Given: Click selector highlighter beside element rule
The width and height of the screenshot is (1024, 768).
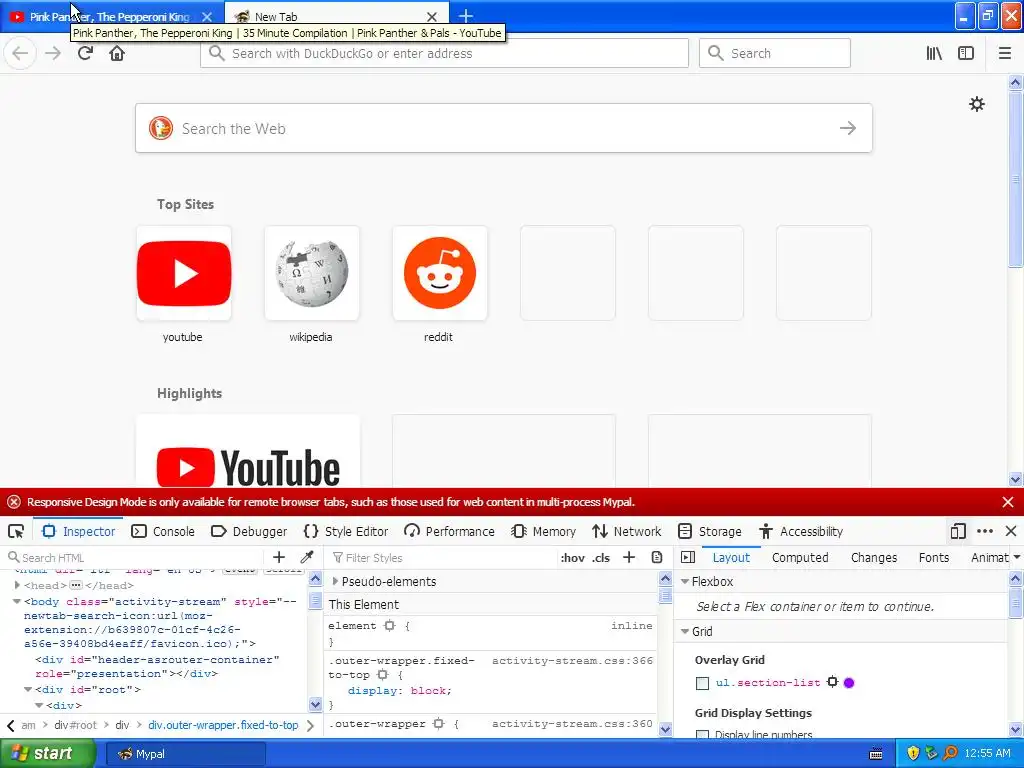Looking at the screenshot, I should point(390,626).
